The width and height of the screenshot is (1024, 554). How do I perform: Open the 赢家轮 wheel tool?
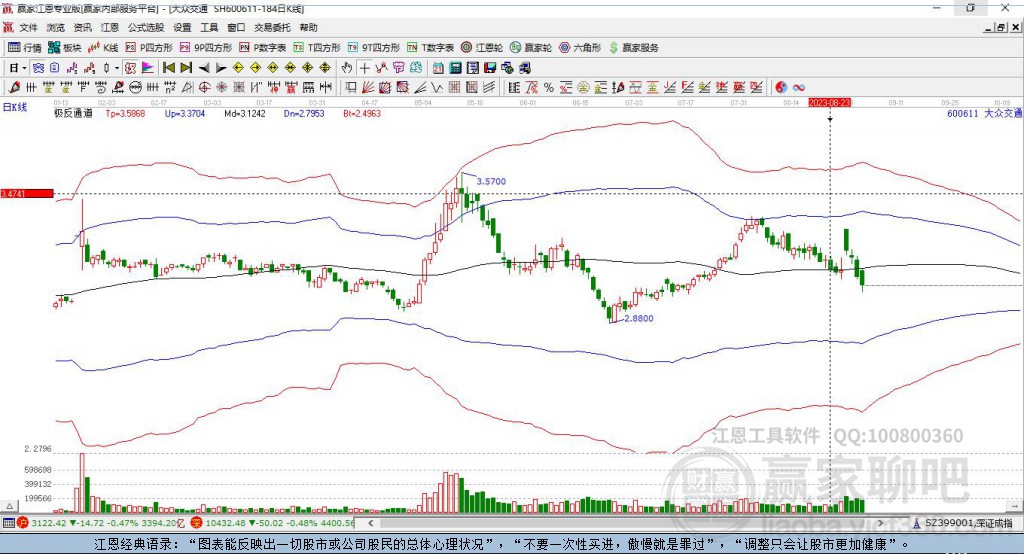tap(531, 48)
